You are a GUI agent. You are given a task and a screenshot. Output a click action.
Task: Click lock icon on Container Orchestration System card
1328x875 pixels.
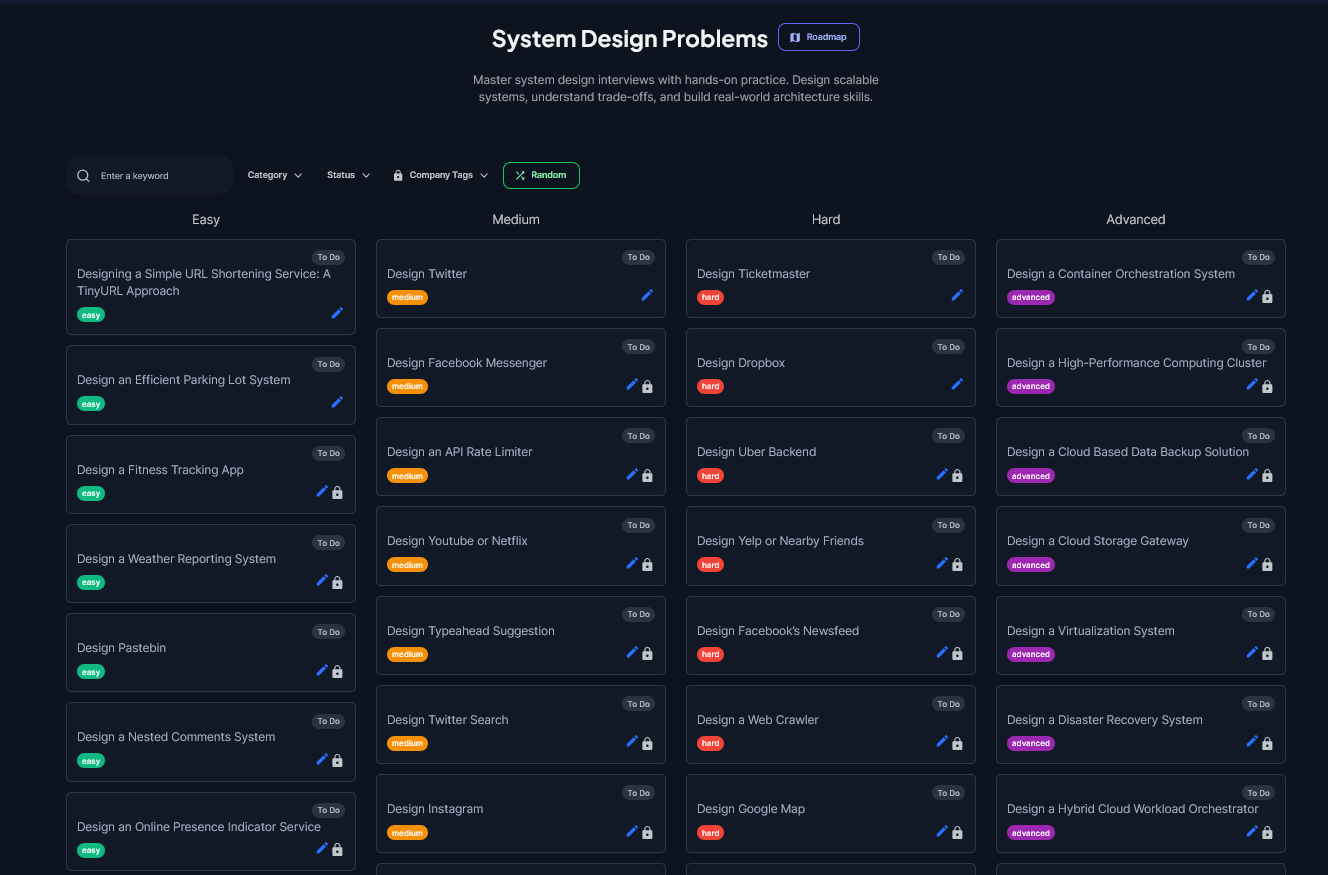click(x=1267, y=297)
